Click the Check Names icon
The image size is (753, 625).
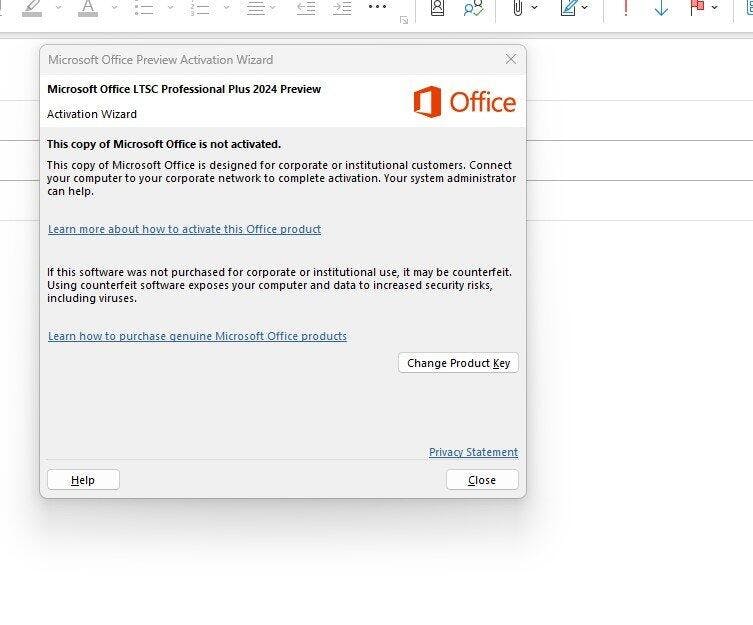[x=473, y=7]
